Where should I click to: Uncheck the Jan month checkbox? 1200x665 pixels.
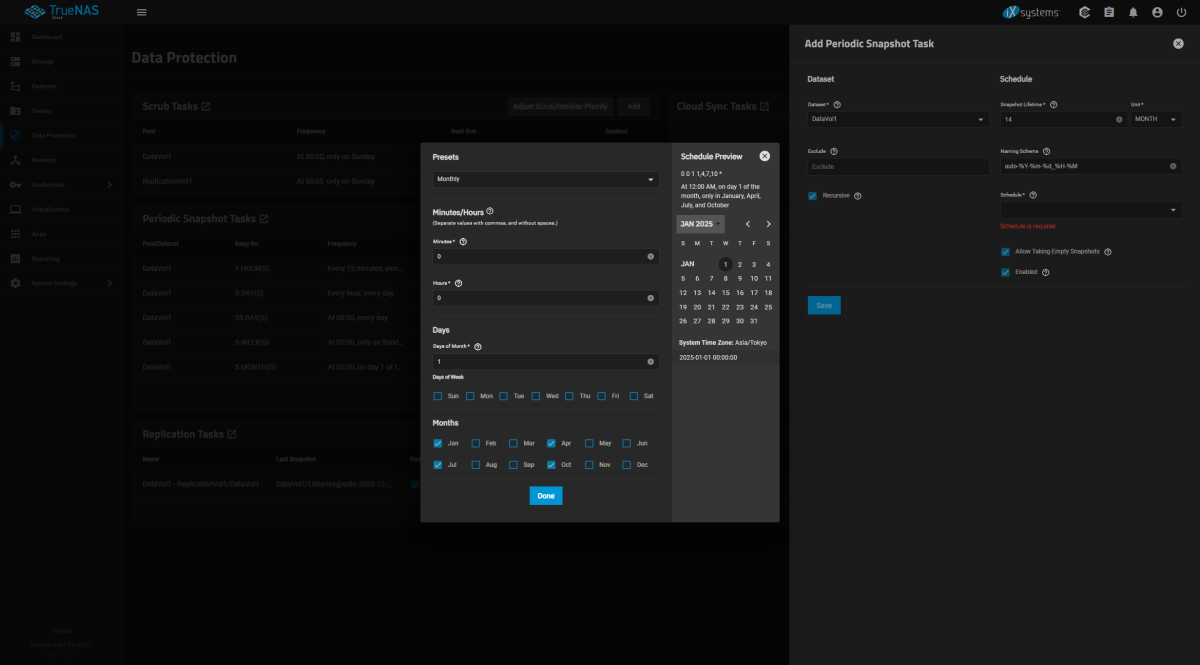[438, 443]
